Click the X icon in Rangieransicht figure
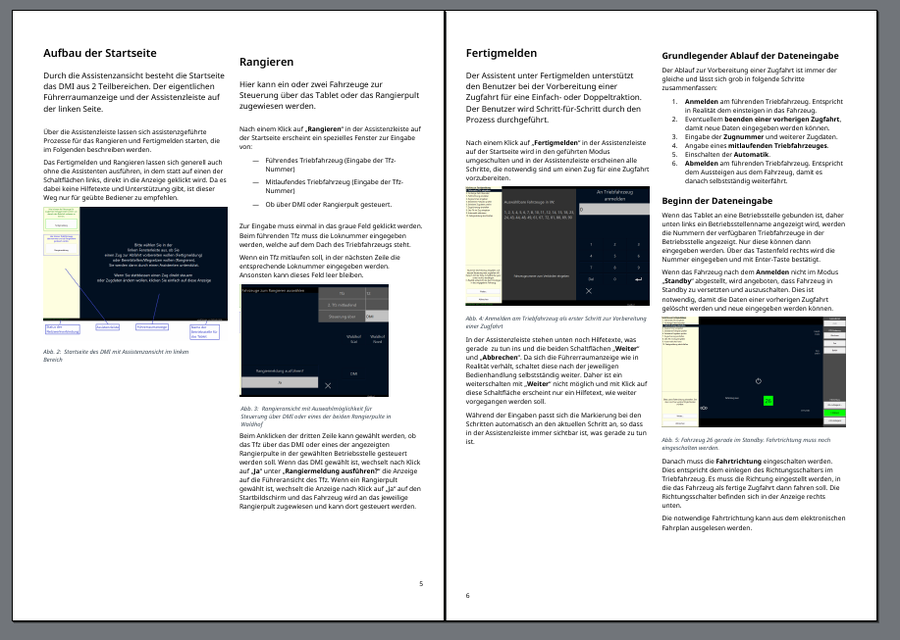Image resolution: width=900 pixels, height=640 pixels. pyautogui.click(x=328, y=384)
